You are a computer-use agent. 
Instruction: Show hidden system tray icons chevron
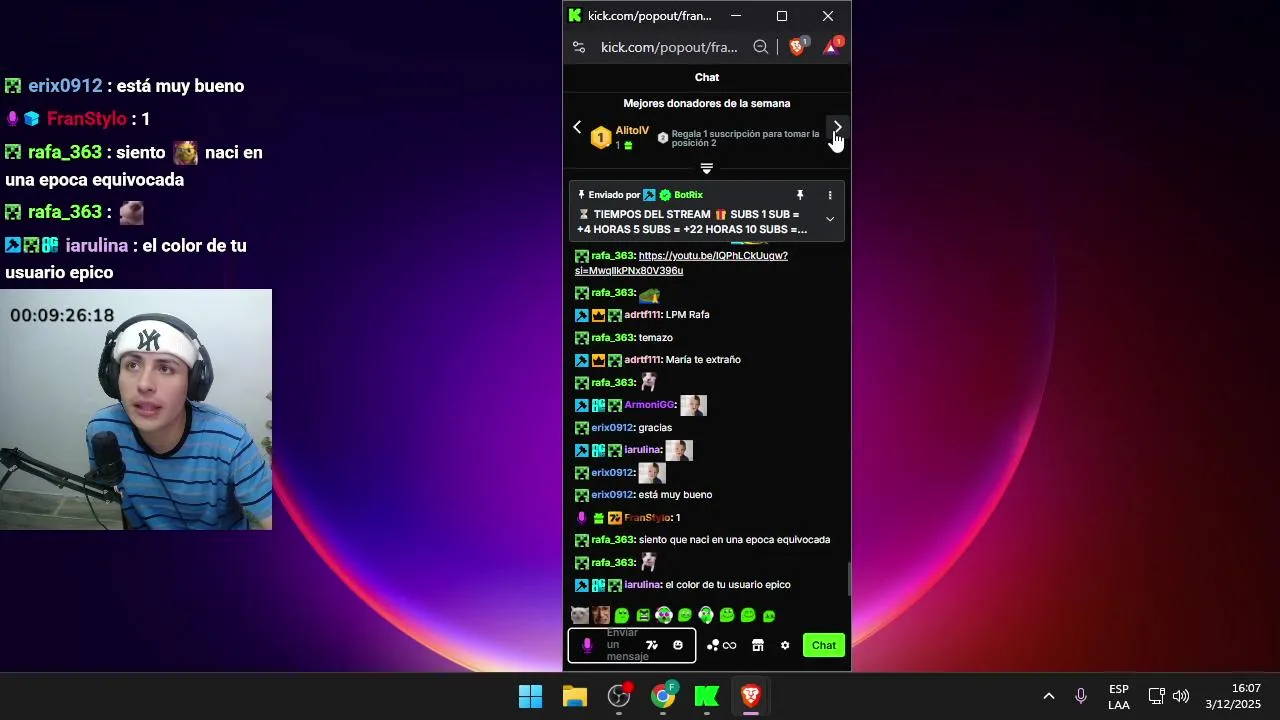point(1049,696)
